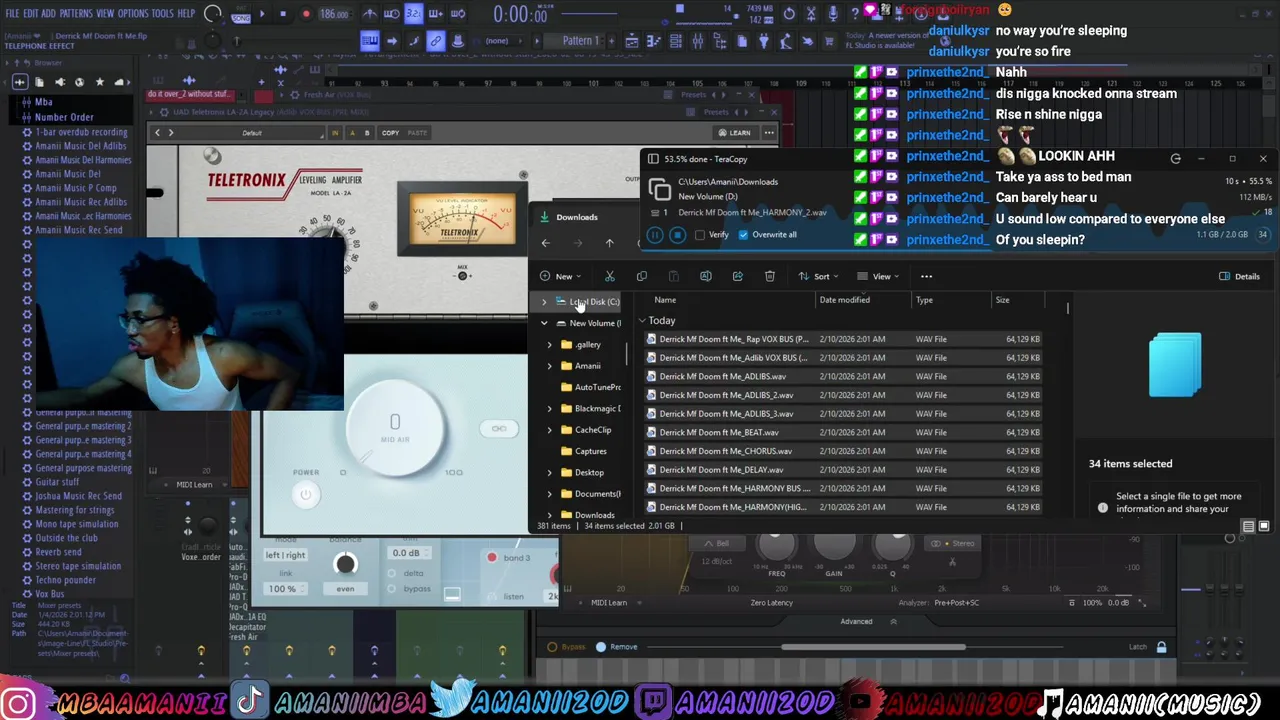
Task: Toggle the Latch lock icon
Action: click(1161, 647)
